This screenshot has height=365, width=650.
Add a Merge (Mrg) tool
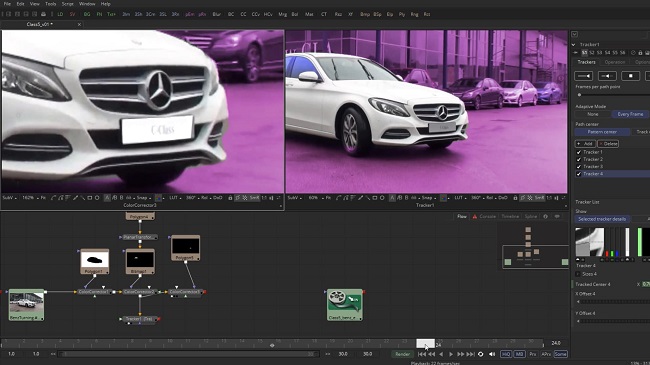[283, 14]
